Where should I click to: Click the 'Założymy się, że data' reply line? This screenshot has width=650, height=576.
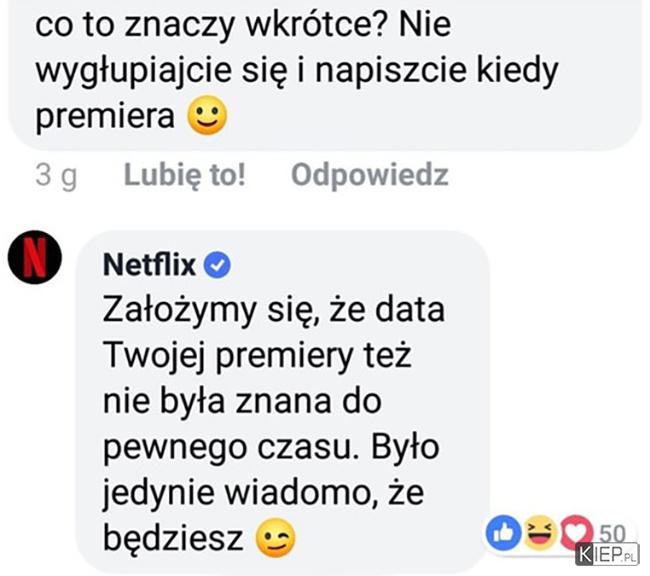274,311
